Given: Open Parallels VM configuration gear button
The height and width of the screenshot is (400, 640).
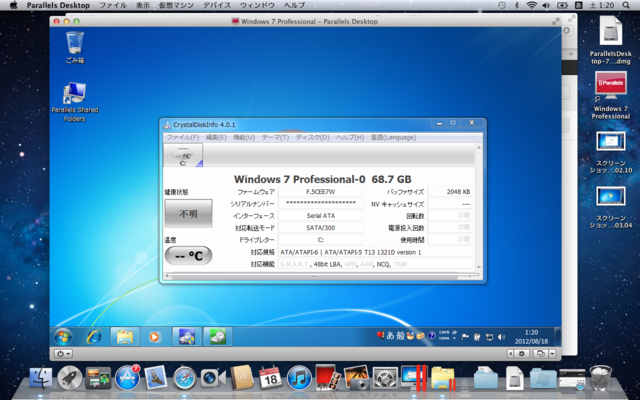Looking at the screenshot, I should point(521,354).
